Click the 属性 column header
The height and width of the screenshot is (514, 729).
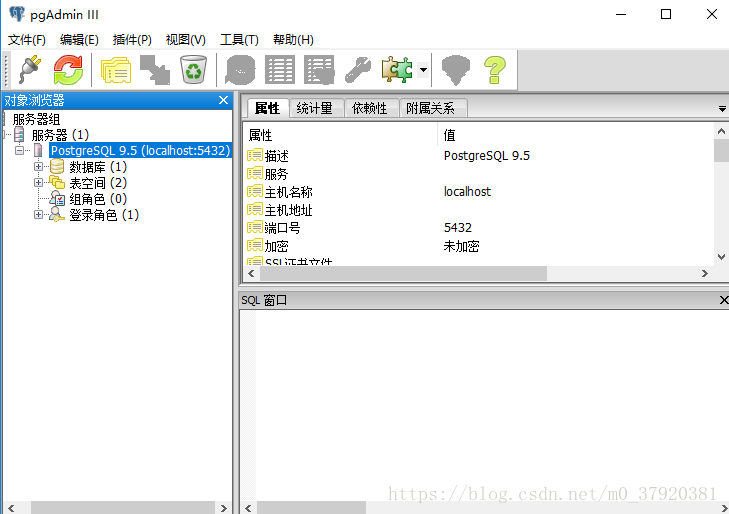click(x=340, y=135)
